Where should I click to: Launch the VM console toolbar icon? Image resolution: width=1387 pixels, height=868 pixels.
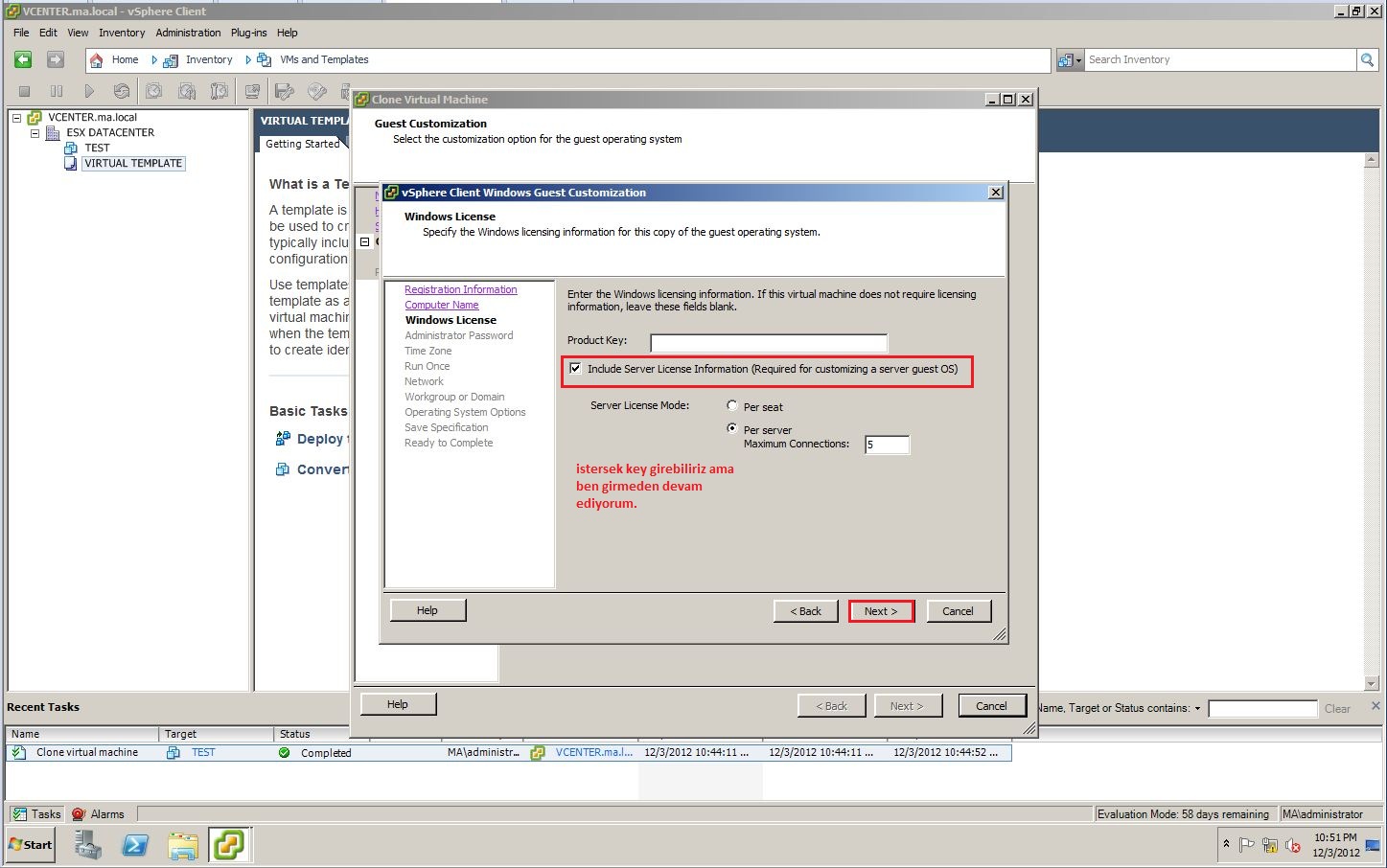click(252, 91)
